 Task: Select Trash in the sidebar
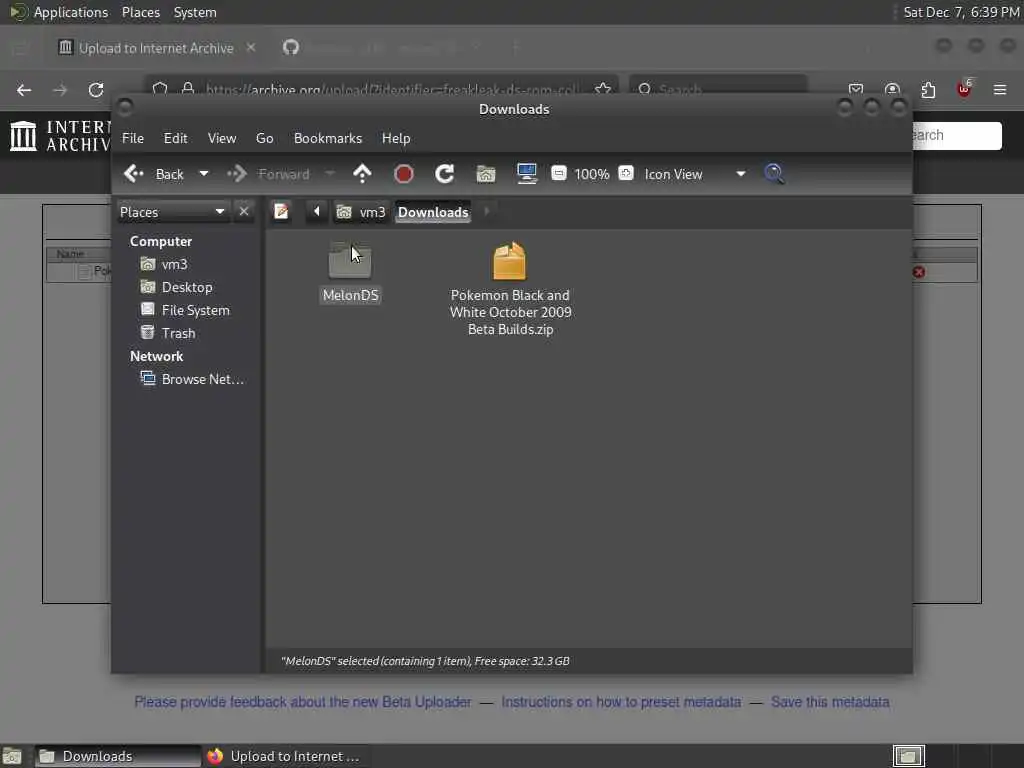click(x=168, y=333)
